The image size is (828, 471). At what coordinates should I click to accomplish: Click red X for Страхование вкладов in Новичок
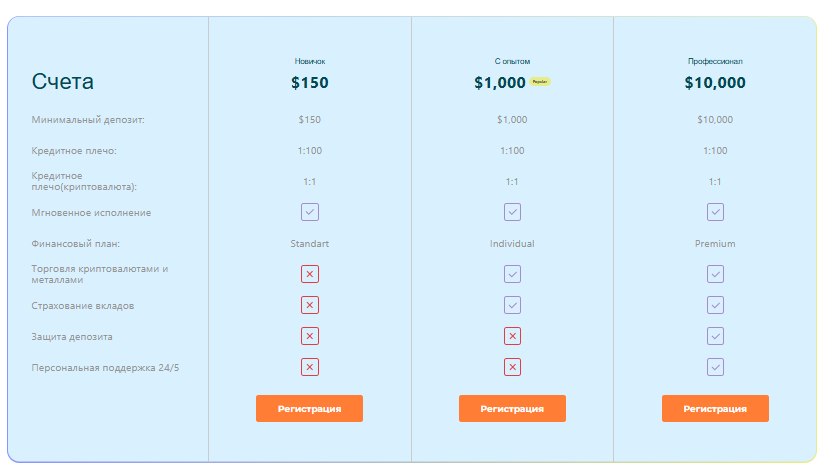tap(310, 305)
